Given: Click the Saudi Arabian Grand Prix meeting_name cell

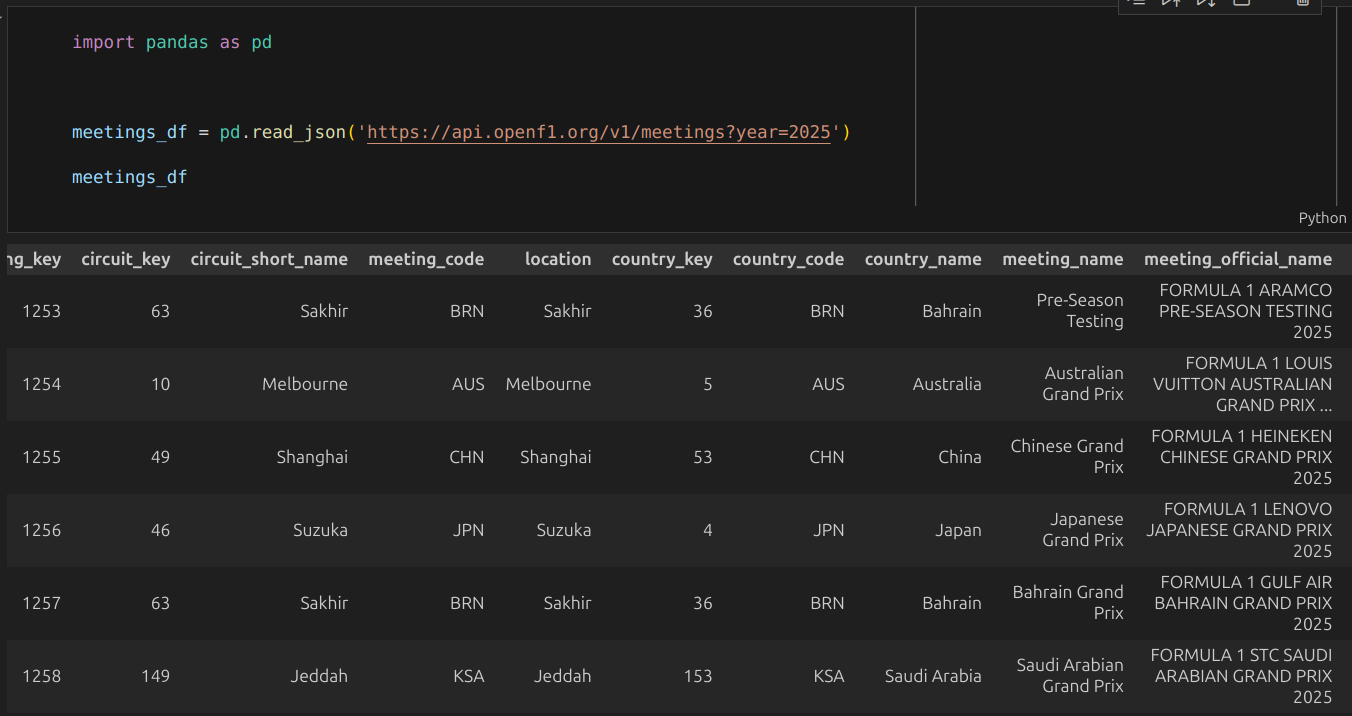Looking at the screenshot, I should tap(1070, 676).
